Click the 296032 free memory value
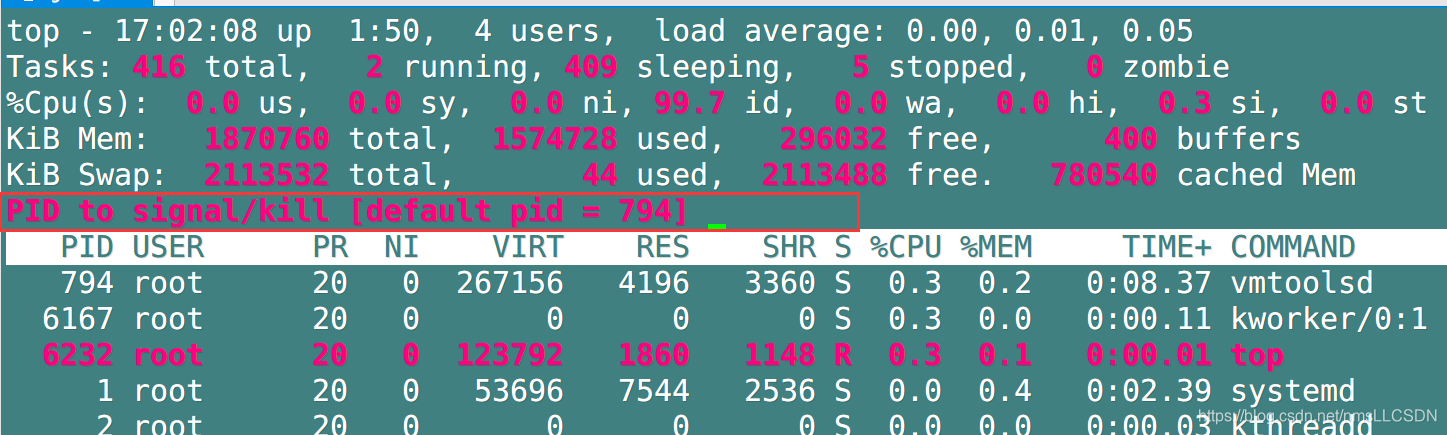The image size is (1447, 435). (x=834, y=139)
